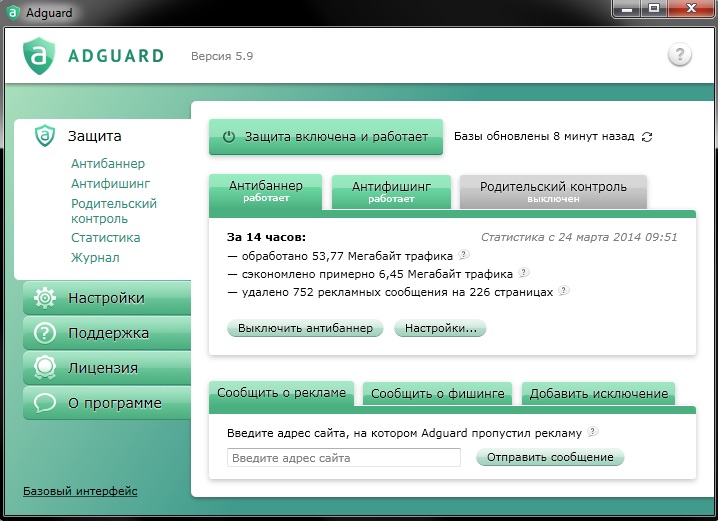Open Антифишинг in the sidebar

[110, 184]
